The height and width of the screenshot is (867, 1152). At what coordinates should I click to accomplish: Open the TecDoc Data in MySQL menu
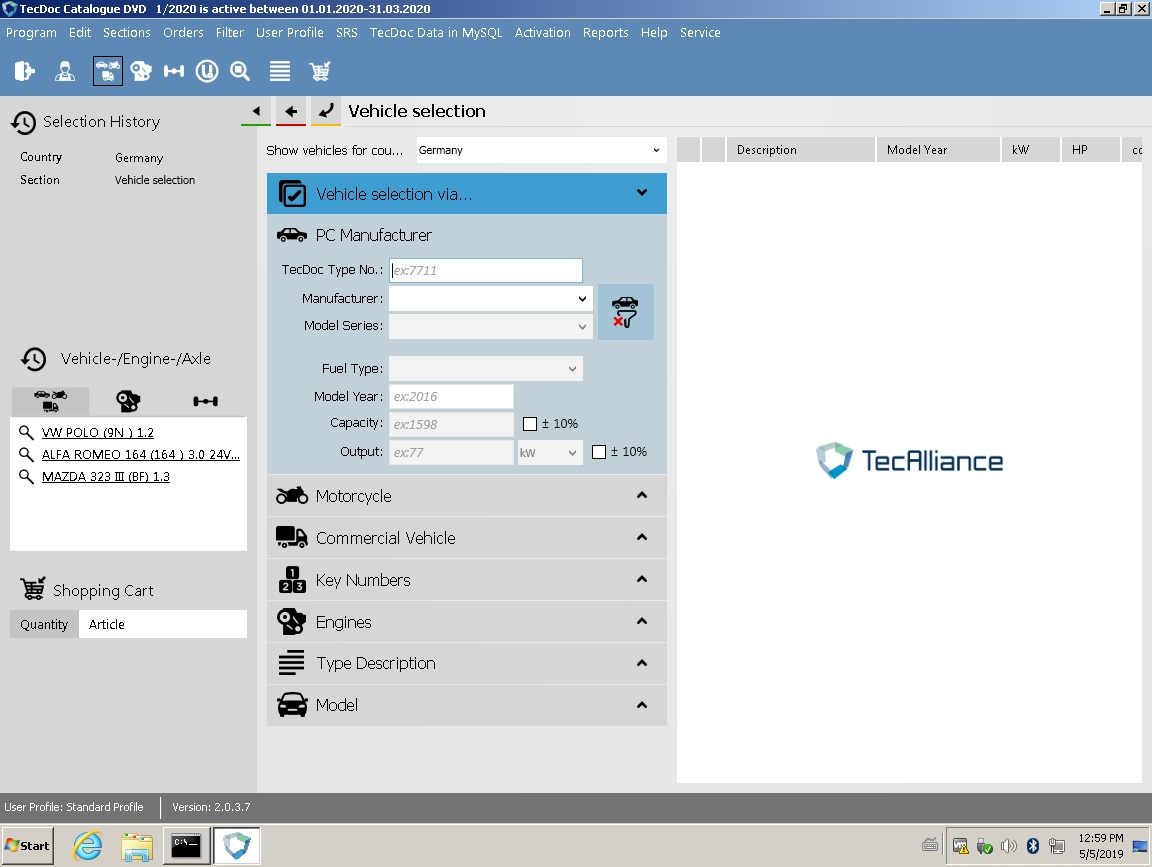(x=436, y=33)
